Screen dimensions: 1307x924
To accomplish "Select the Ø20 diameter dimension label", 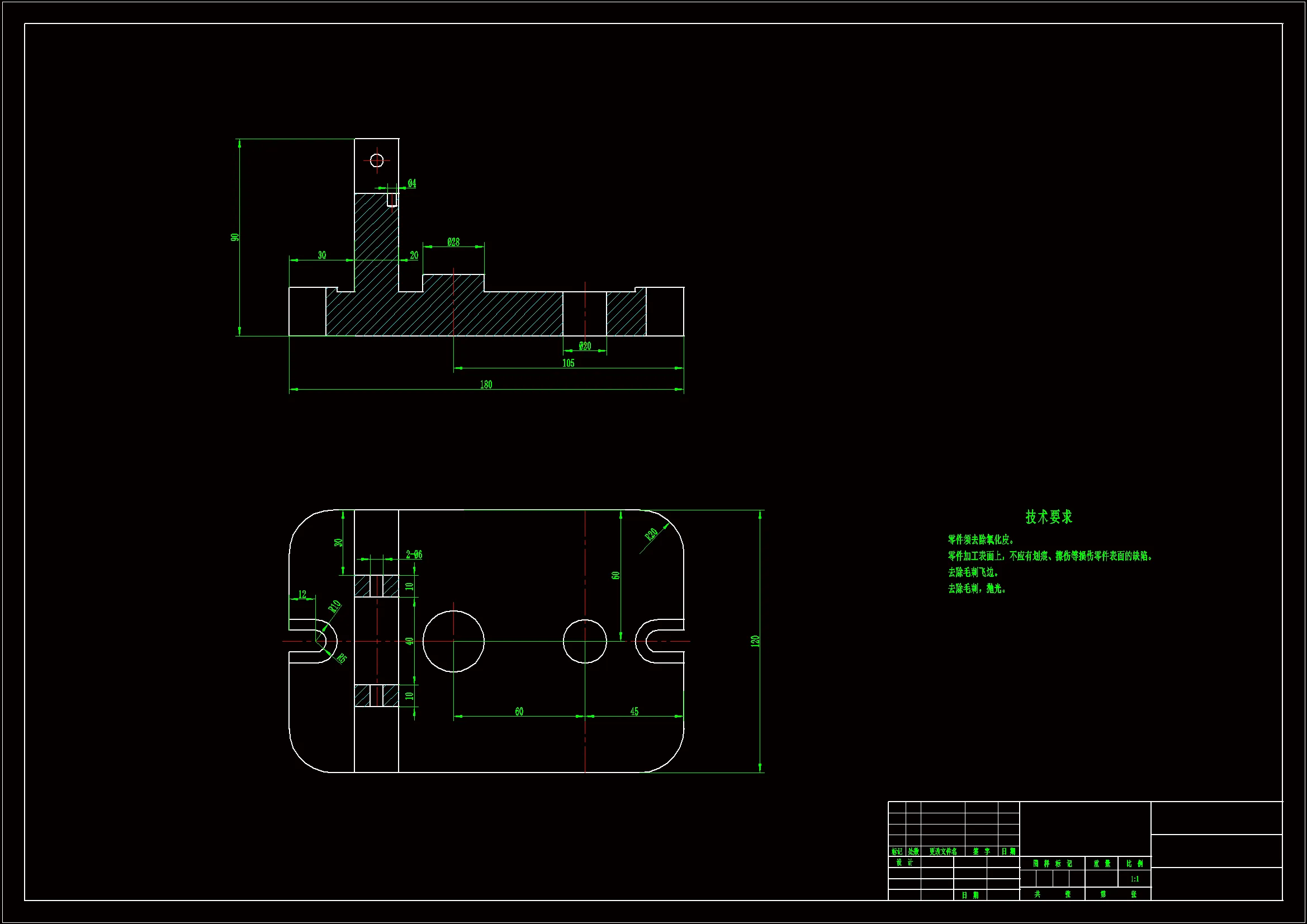I will 585,345.
